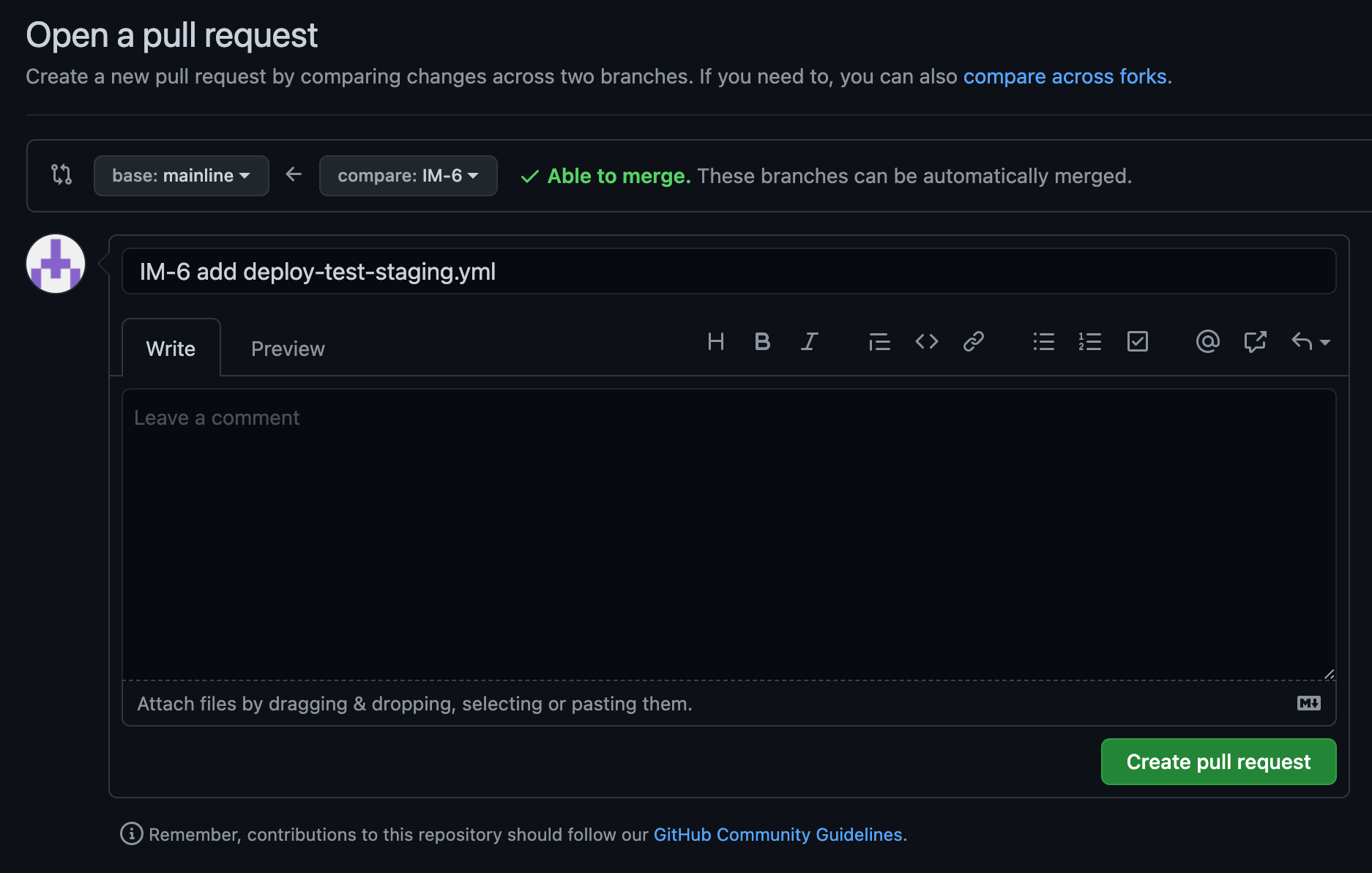The height and width of the screenshot is (873, 1372).
Task: Toggle bold text formatting
Action: point(762,342)
